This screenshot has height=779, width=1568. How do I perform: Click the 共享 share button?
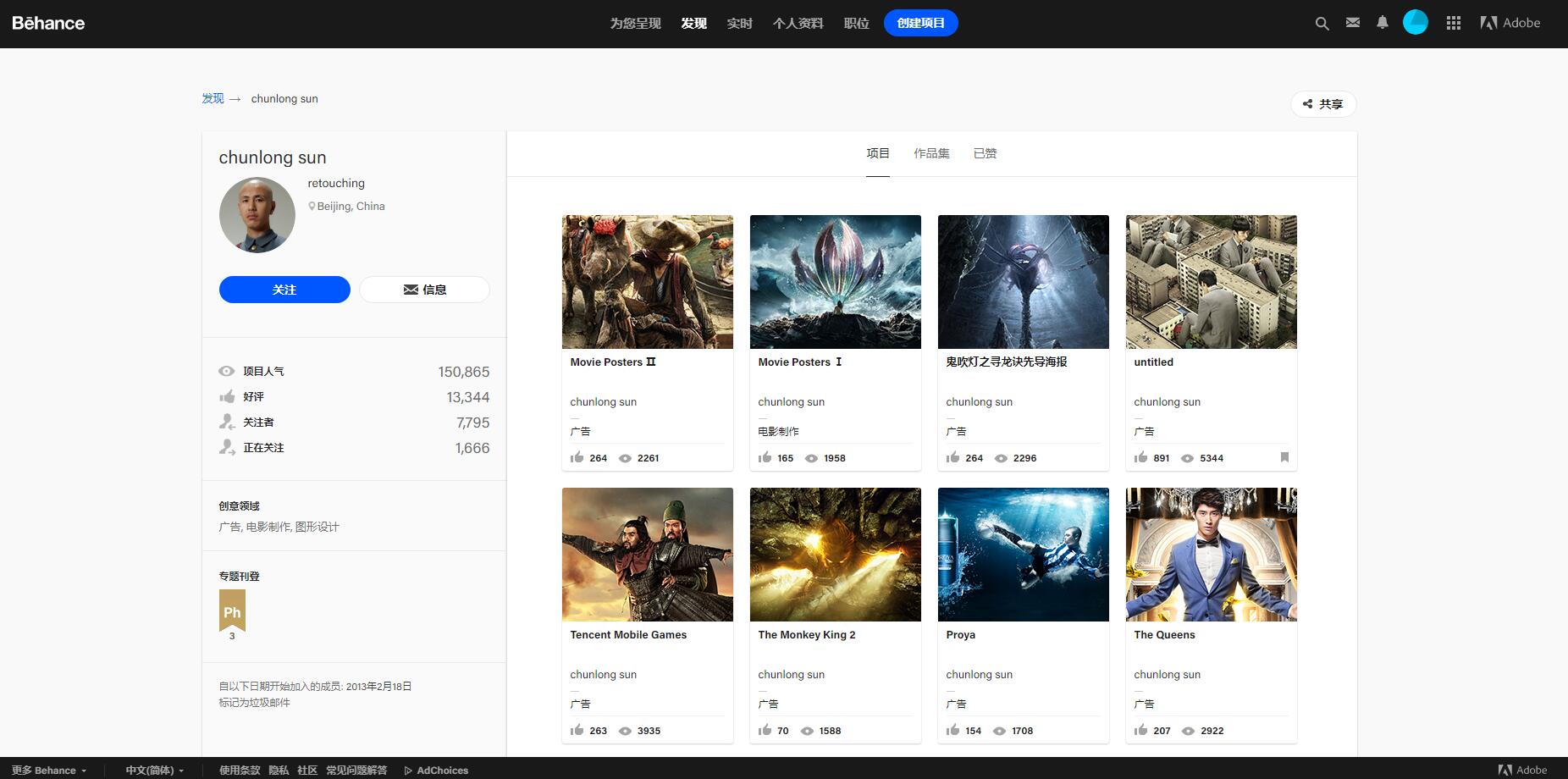(1323, 104)
